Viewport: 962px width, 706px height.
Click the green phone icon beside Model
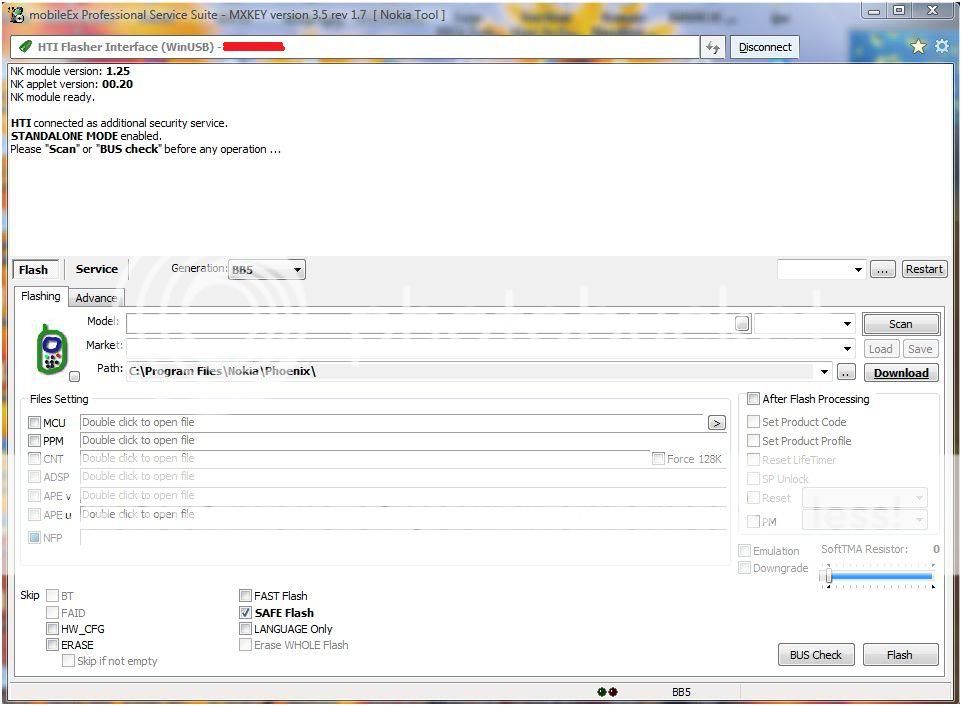pyautogui.click(x=52, y=350)
